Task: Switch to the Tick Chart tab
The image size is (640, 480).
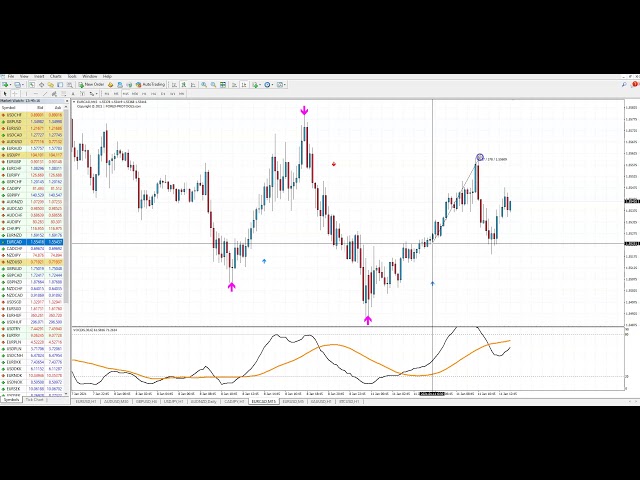Action: click(35, 400)
